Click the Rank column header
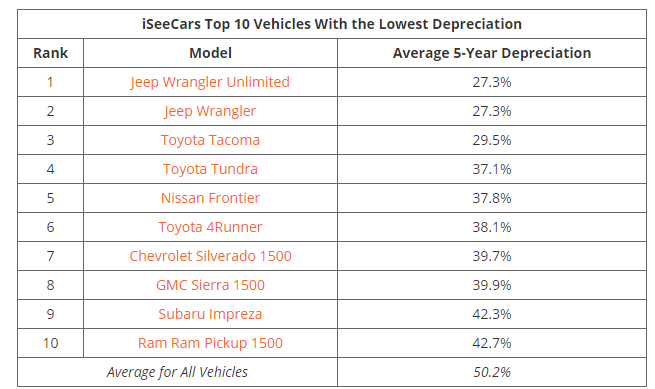Screen dimensions: 655x389 [x=51, y=53]
